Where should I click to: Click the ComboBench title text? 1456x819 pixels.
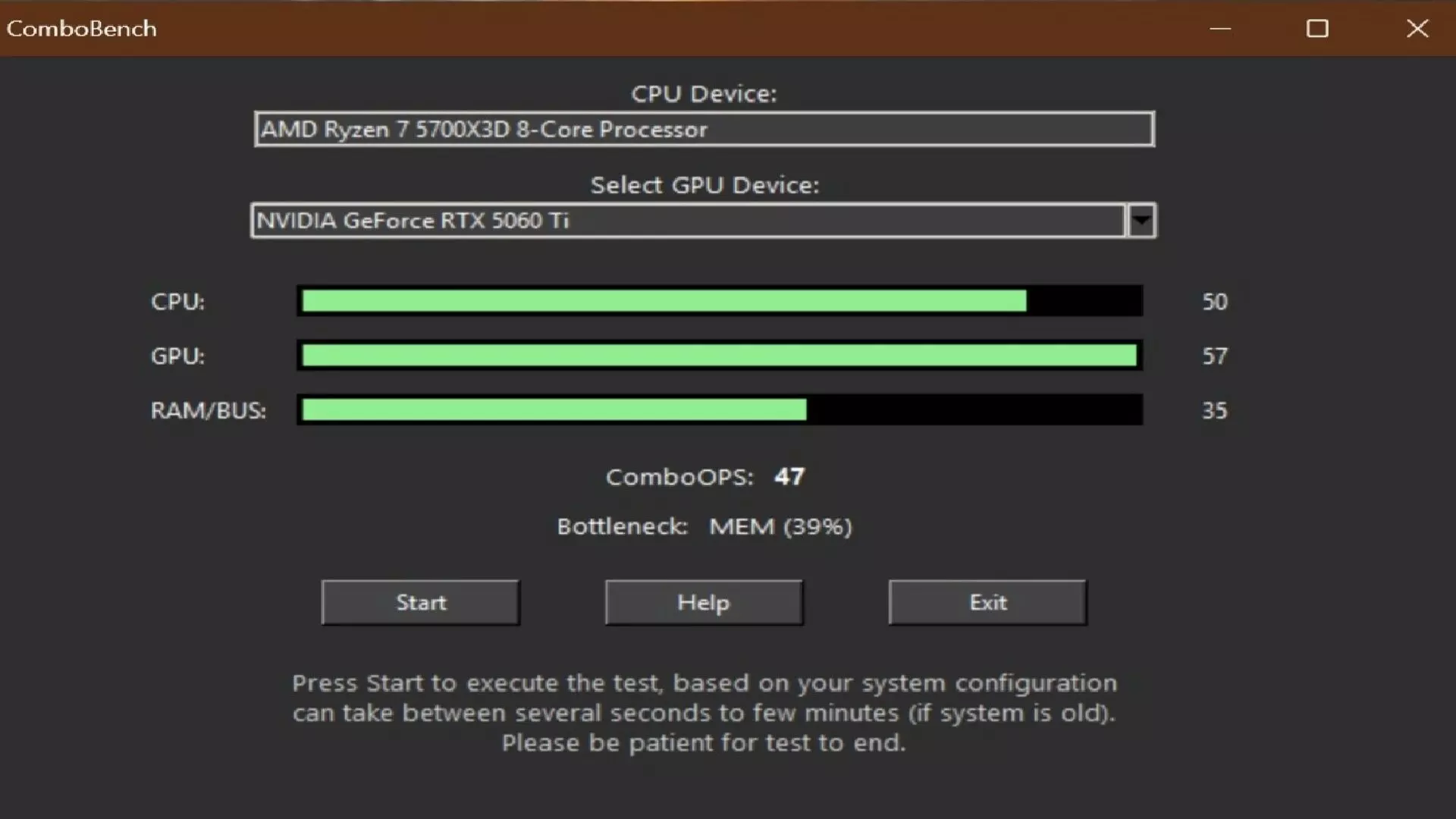pyautogui.click(x=82, y=29)
